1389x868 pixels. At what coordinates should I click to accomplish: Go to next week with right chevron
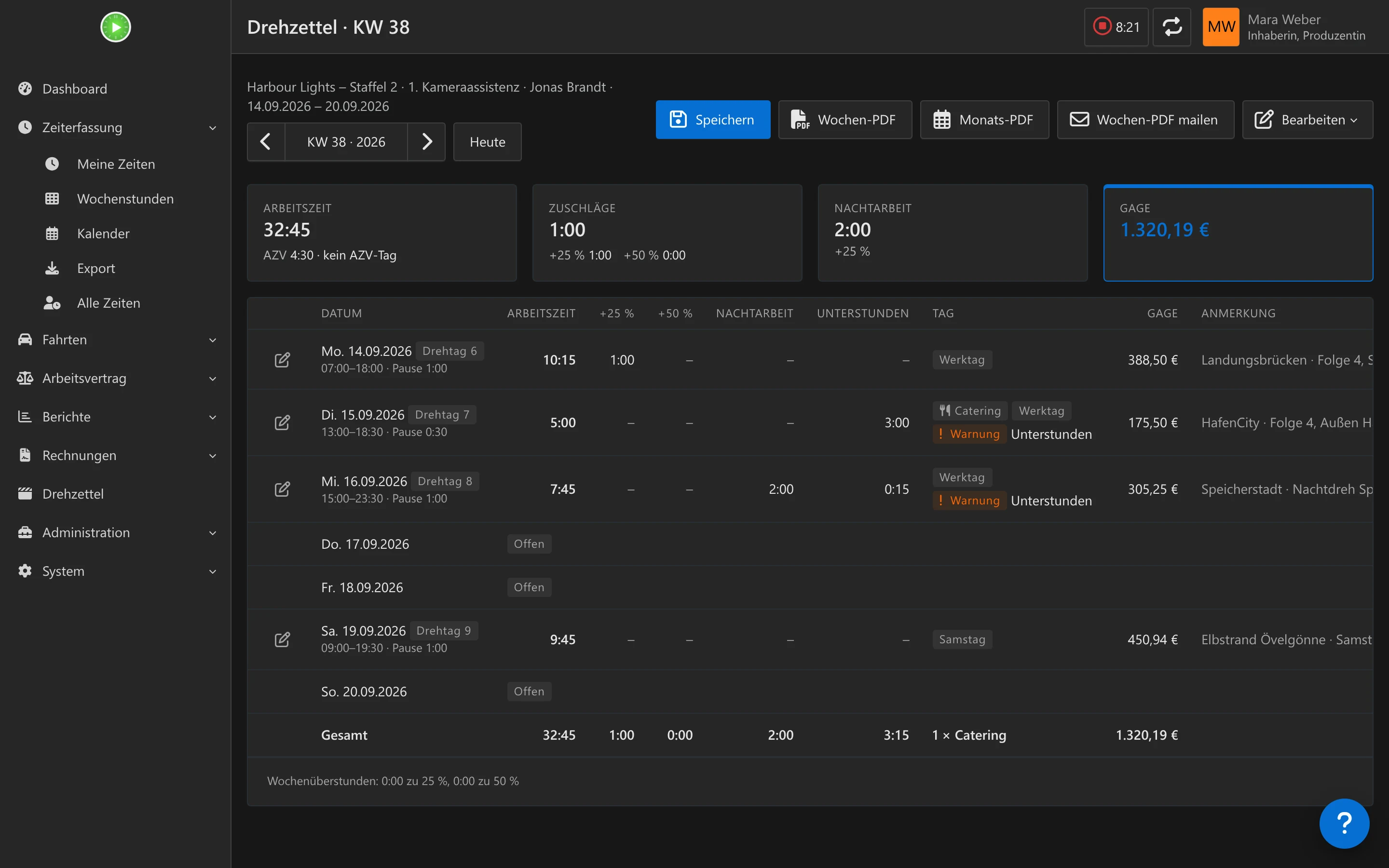[426, 142]
